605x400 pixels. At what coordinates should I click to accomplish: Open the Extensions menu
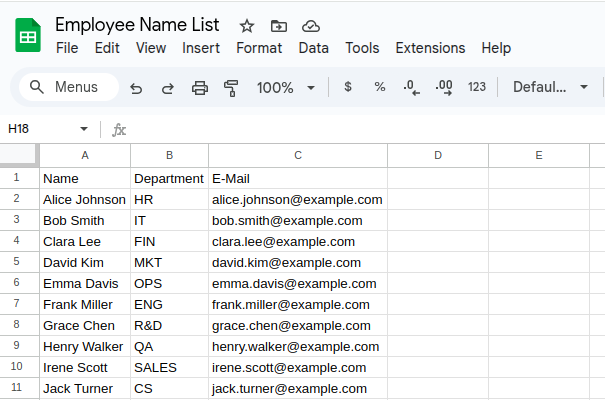pyautogui.click(x=430, y=48)
